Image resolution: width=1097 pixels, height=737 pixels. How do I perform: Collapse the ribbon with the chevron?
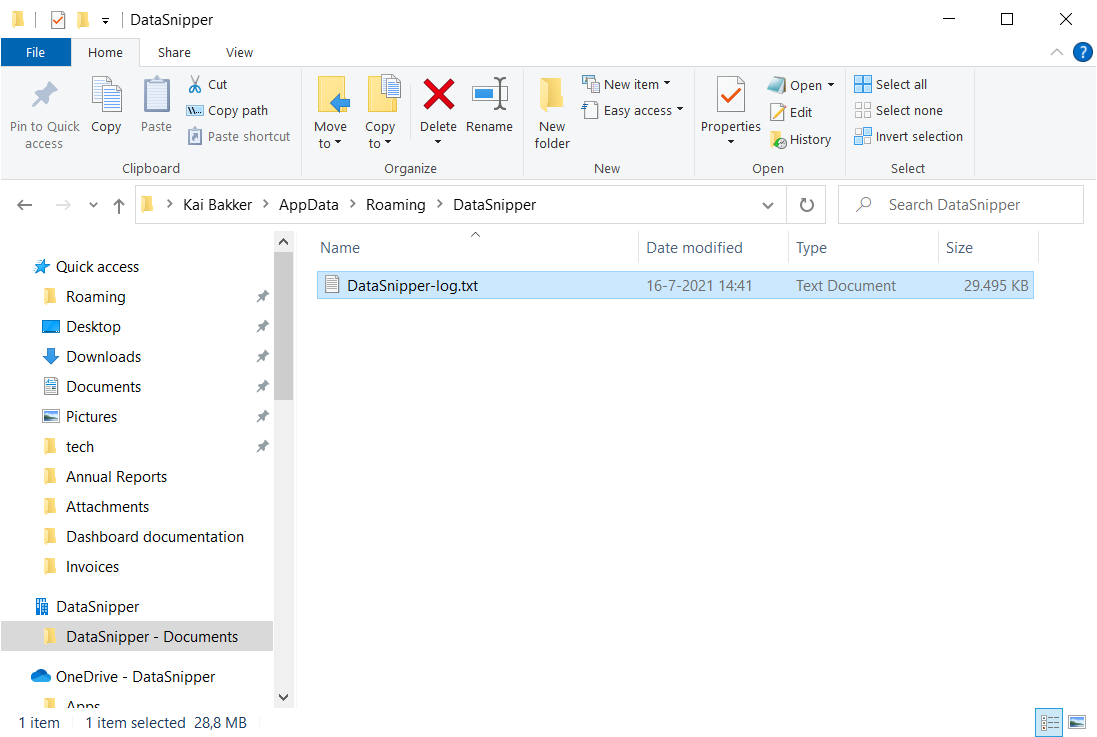tap(1056, 52)
